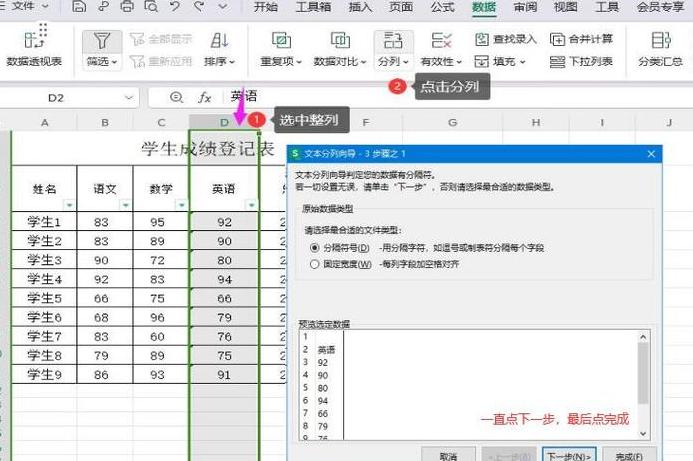Click the 填充 fill button
Viewport: 693px width, 461px height.
(x=500, y=61)
